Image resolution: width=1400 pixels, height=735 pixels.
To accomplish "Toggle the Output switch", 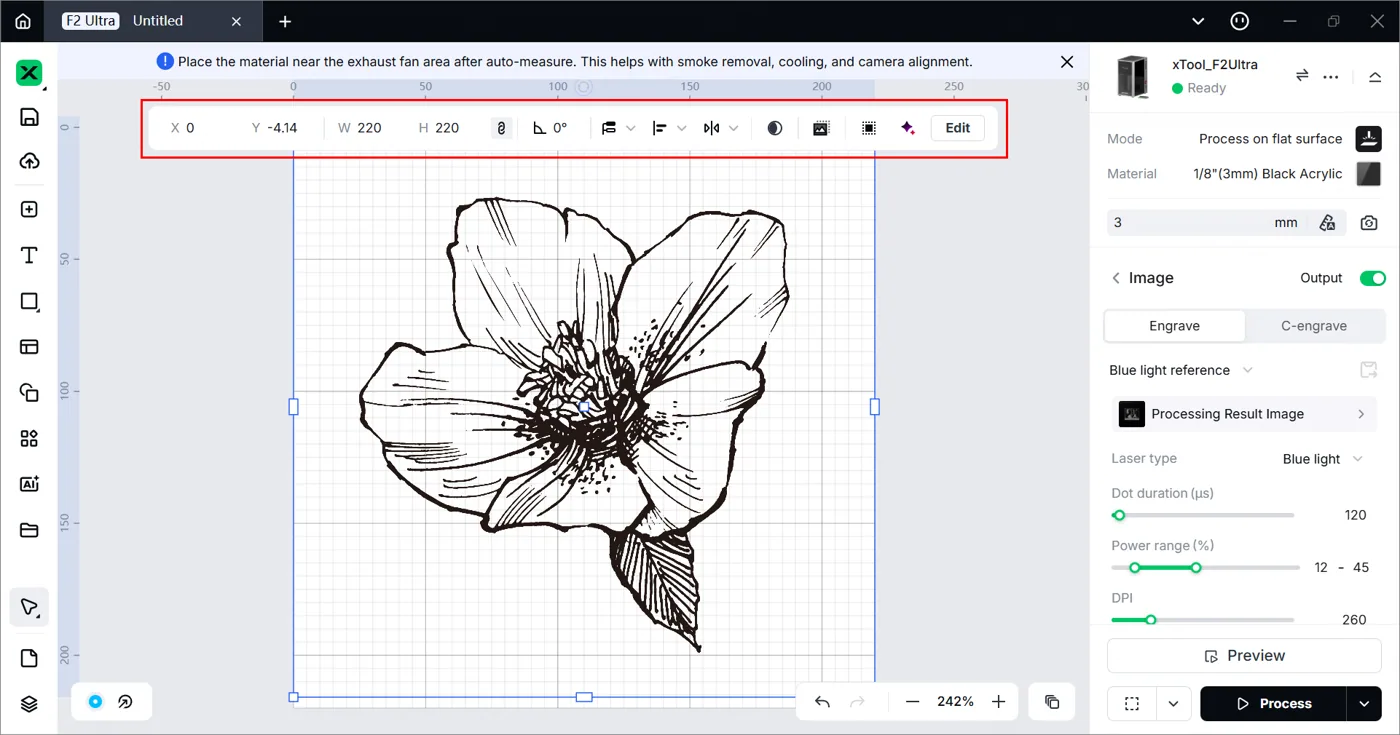I will [1372, 278].
